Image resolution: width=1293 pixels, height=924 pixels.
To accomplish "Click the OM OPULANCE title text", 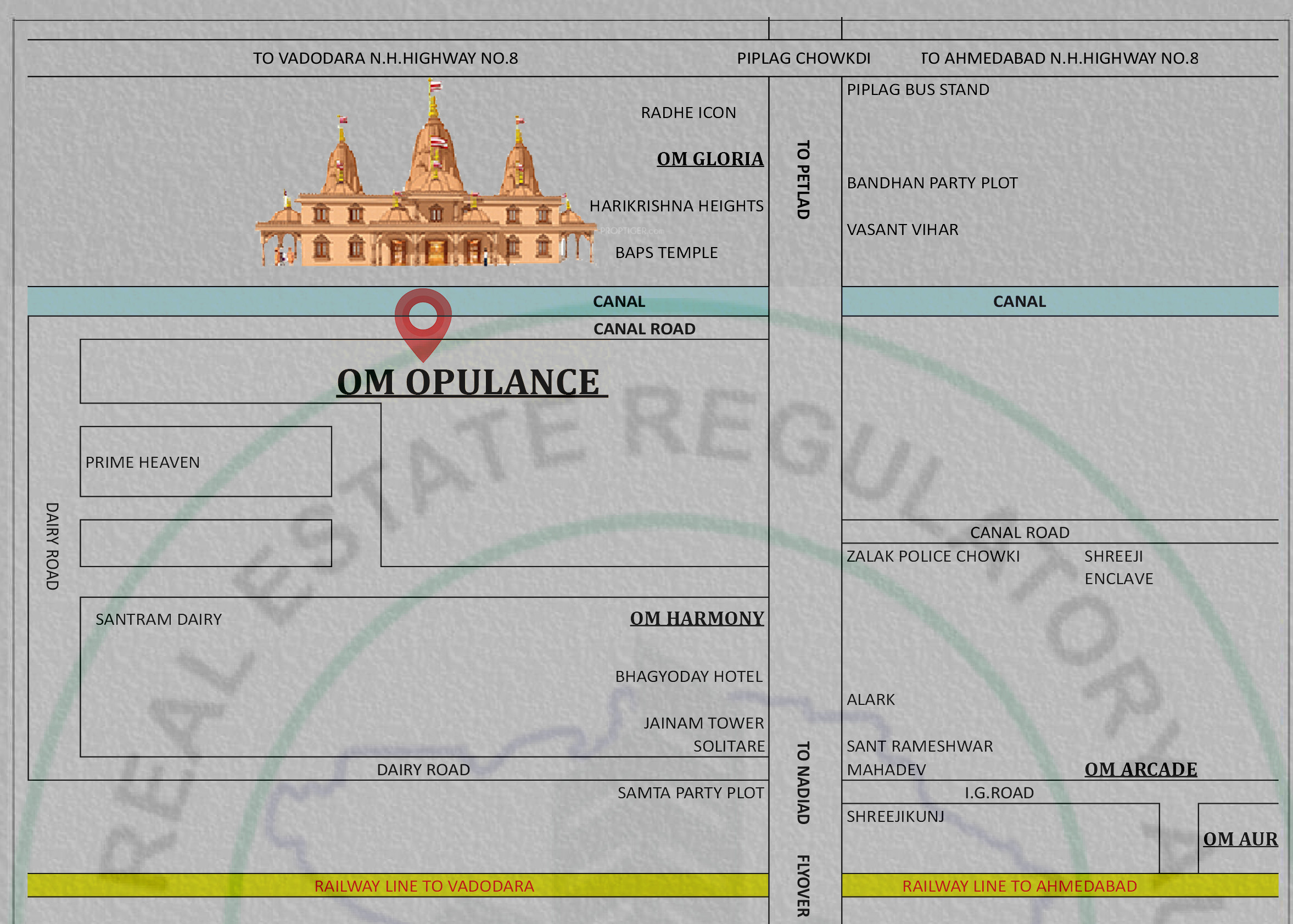I will tap(468, 382).
